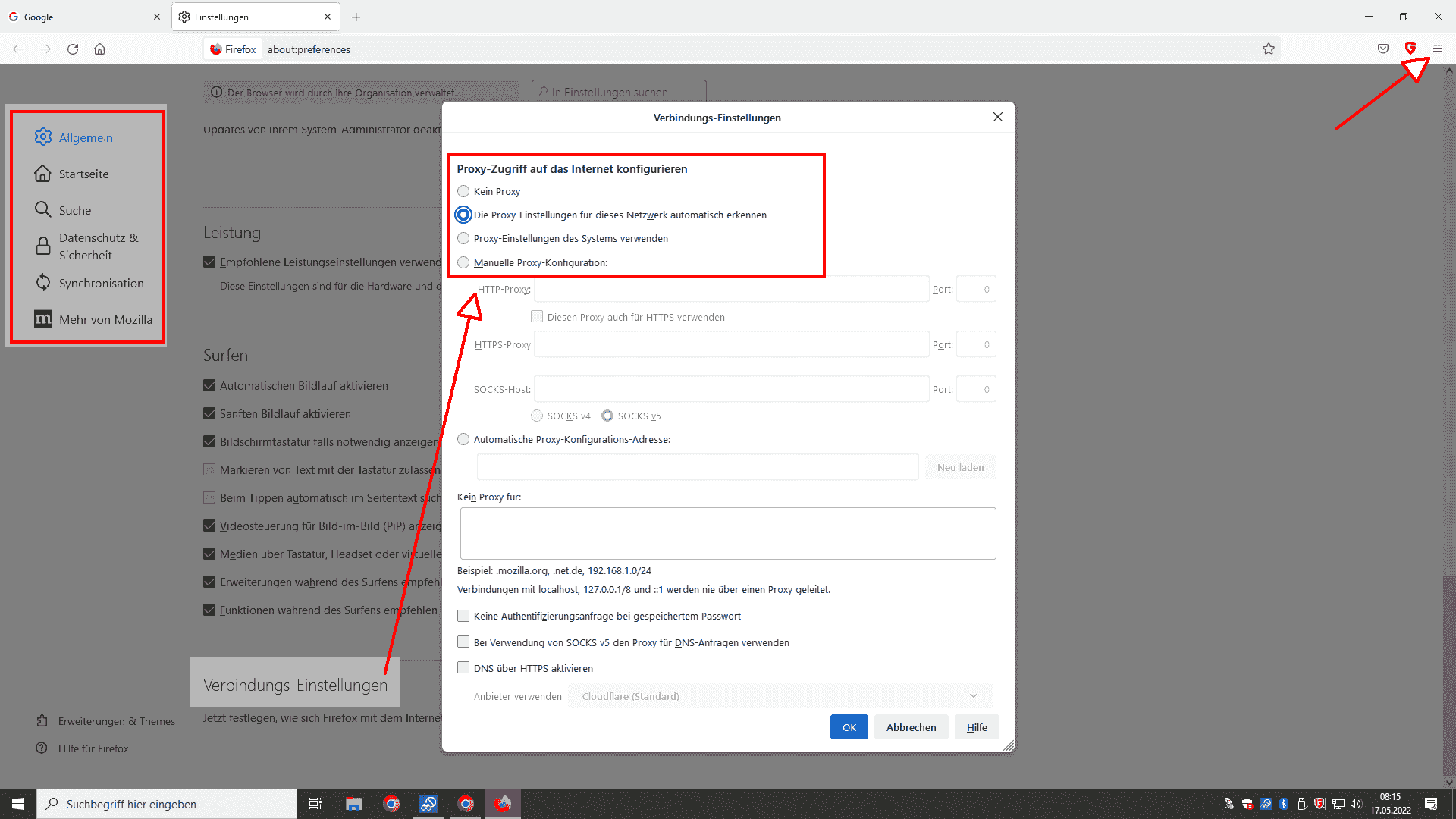Enable DNS über HTTPS checkbox
The width and height of the screenshot is (1456, 819).
(x=463, y=668)
